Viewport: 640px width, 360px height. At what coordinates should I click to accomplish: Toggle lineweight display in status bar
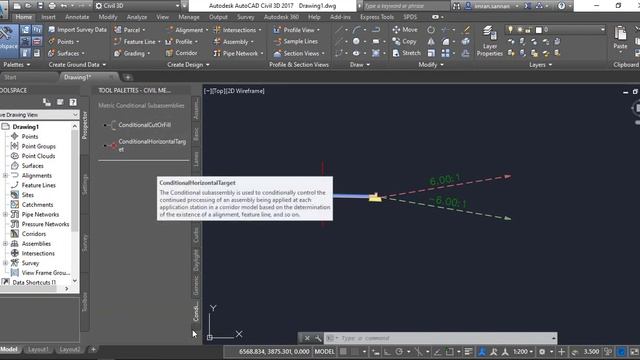pos(469,351)
